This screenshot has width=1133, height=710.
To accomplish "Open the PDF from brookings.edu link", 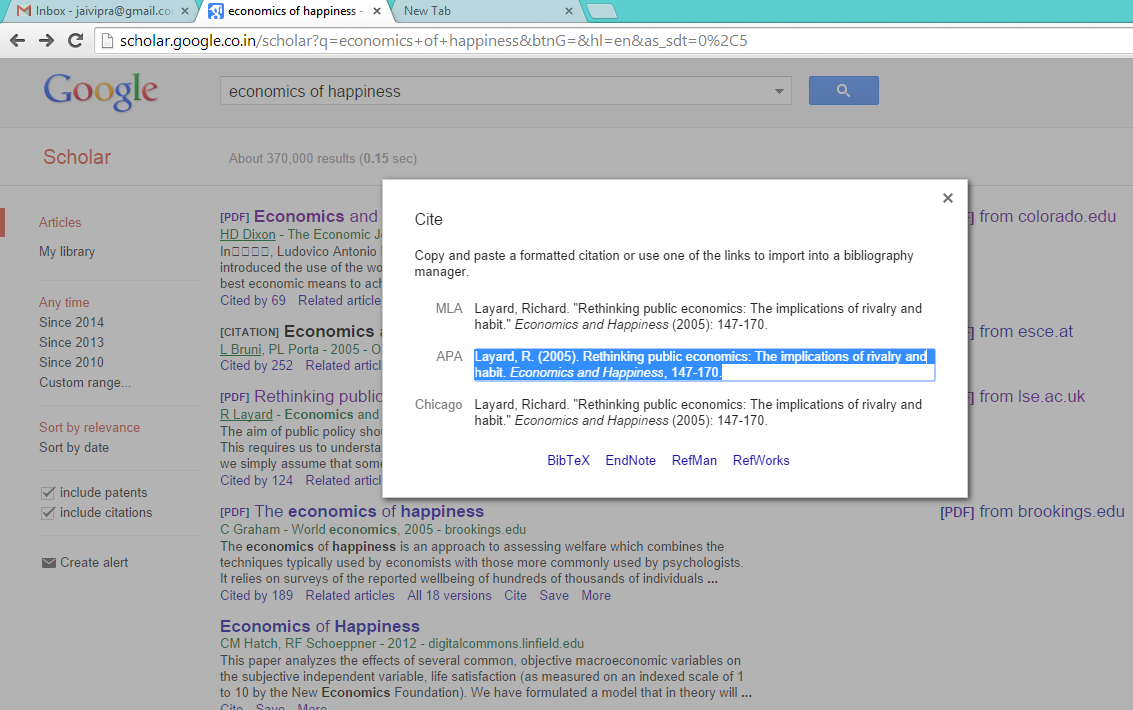I will coord(1032,511).
